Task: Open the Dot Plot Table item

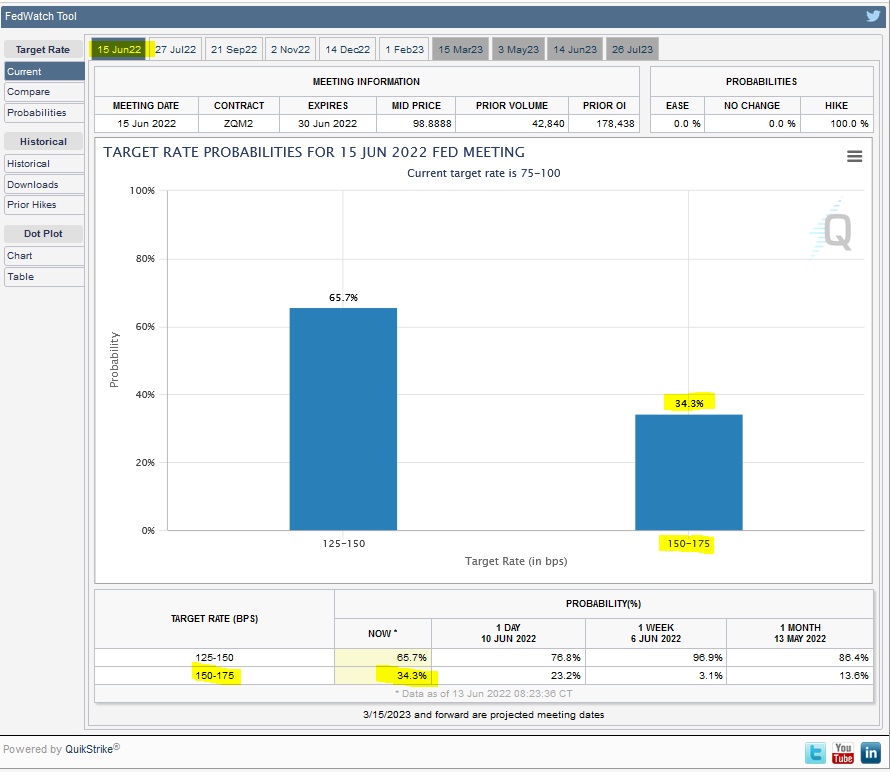Action: coord(44,276)
